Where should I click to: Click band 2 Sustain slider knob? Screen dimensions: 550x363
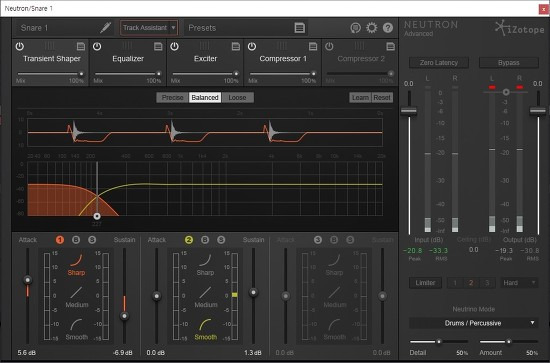(253, 292)
